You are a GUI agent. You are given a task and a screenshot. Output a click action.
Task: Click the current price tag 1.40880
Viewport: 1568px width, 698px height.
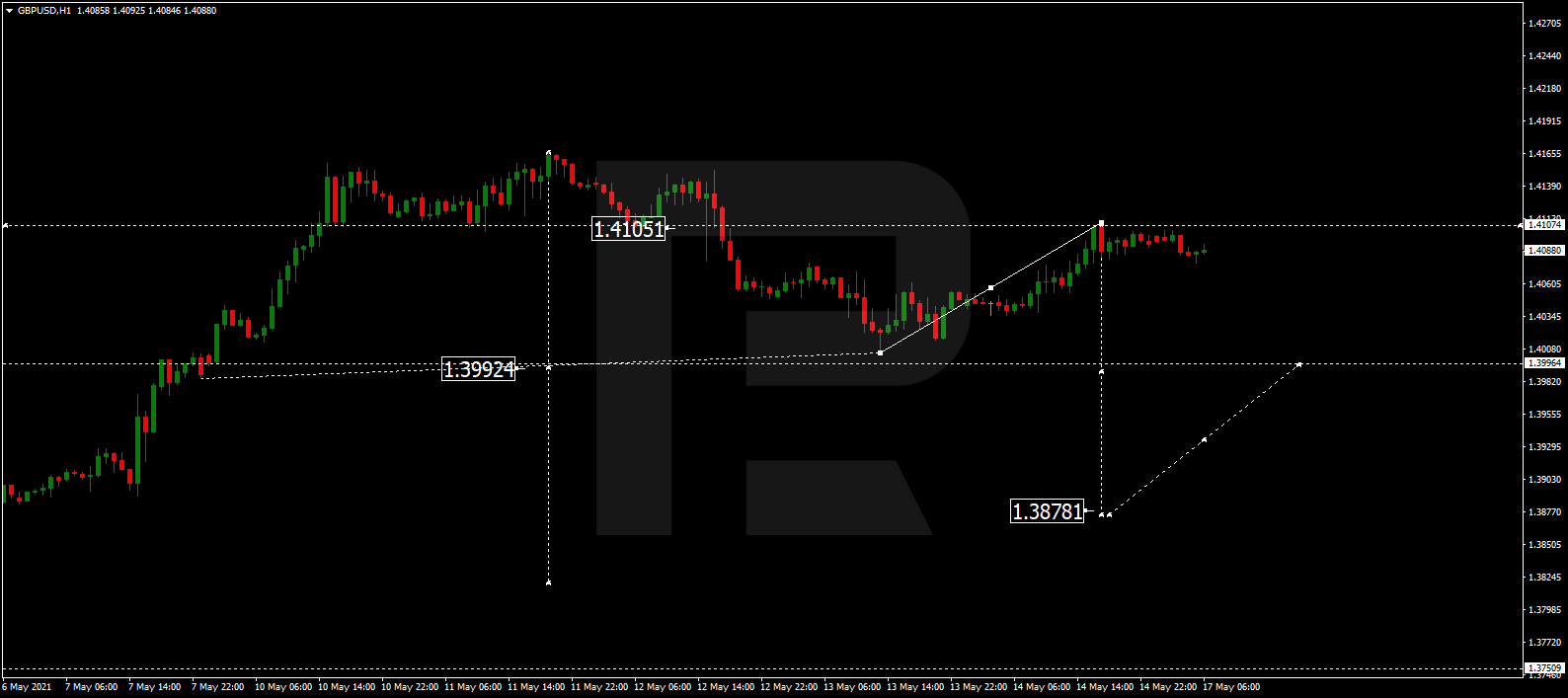click(1545, 251)
